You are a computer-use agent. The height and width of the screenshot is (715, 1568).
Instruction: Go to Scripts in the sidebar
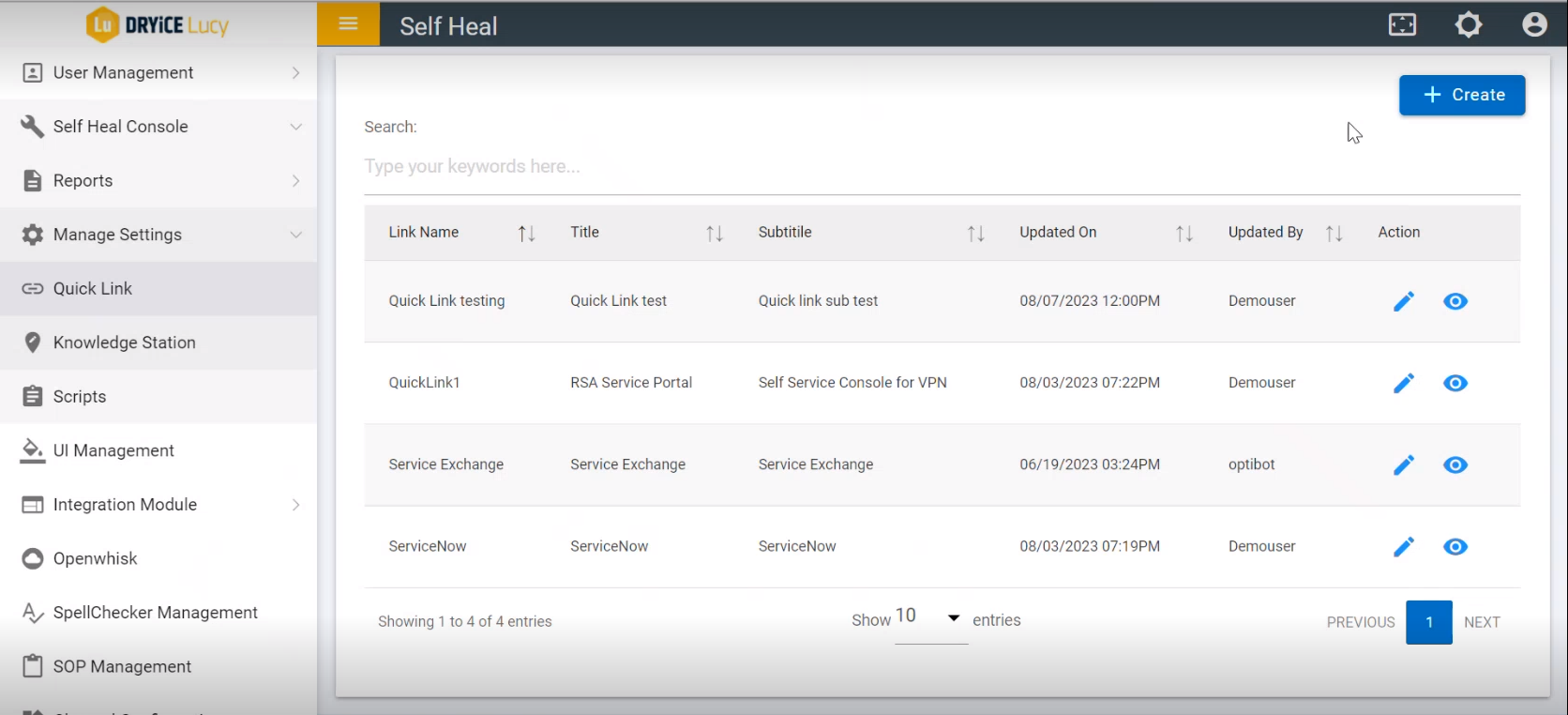[80, 397]
